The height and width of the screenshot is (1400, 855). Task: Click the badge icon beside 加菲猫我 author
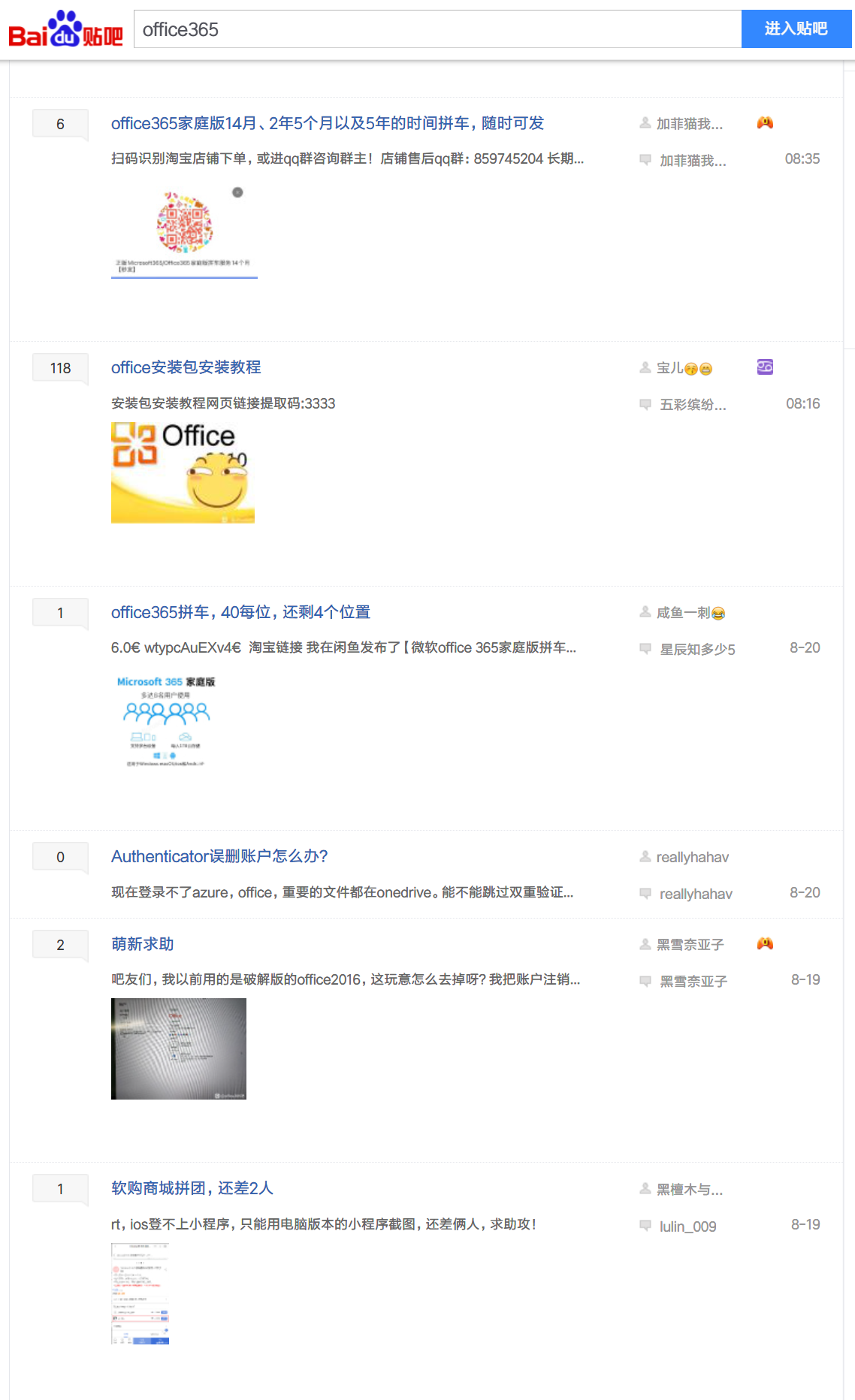pos(765,122)
